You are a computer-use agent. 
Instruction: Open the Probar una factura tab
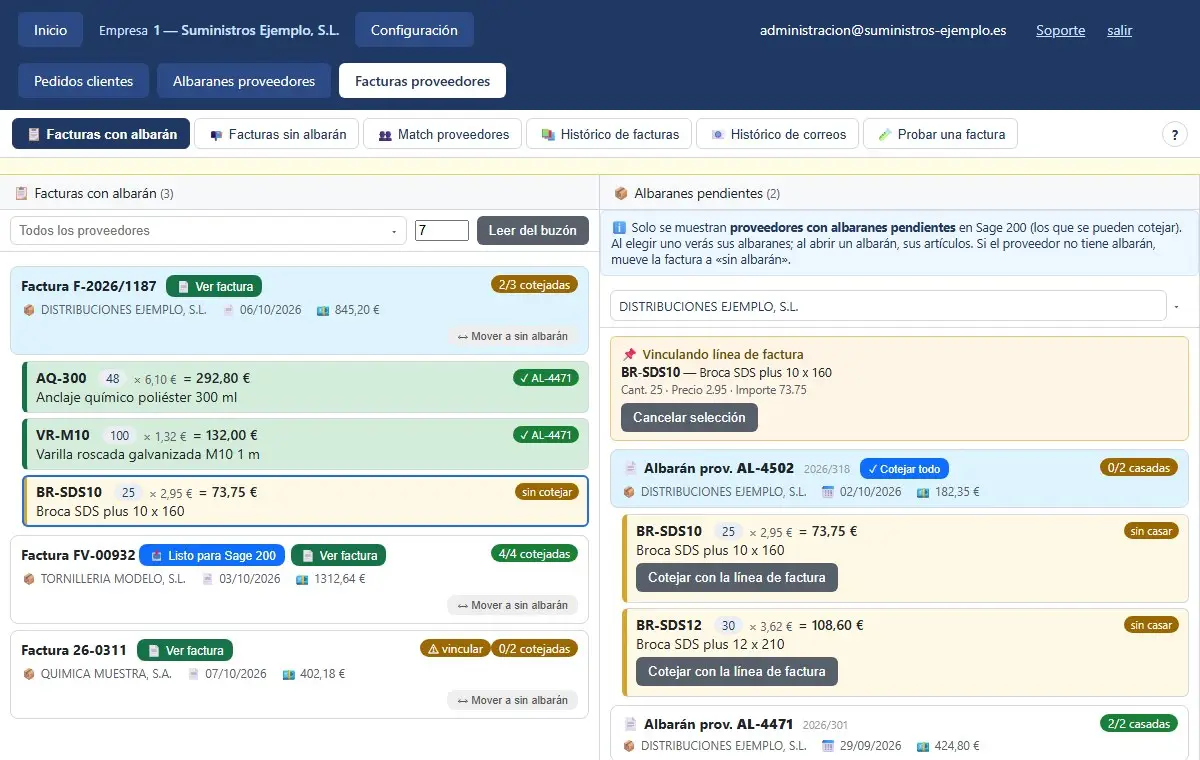click(x=941, y=134)
